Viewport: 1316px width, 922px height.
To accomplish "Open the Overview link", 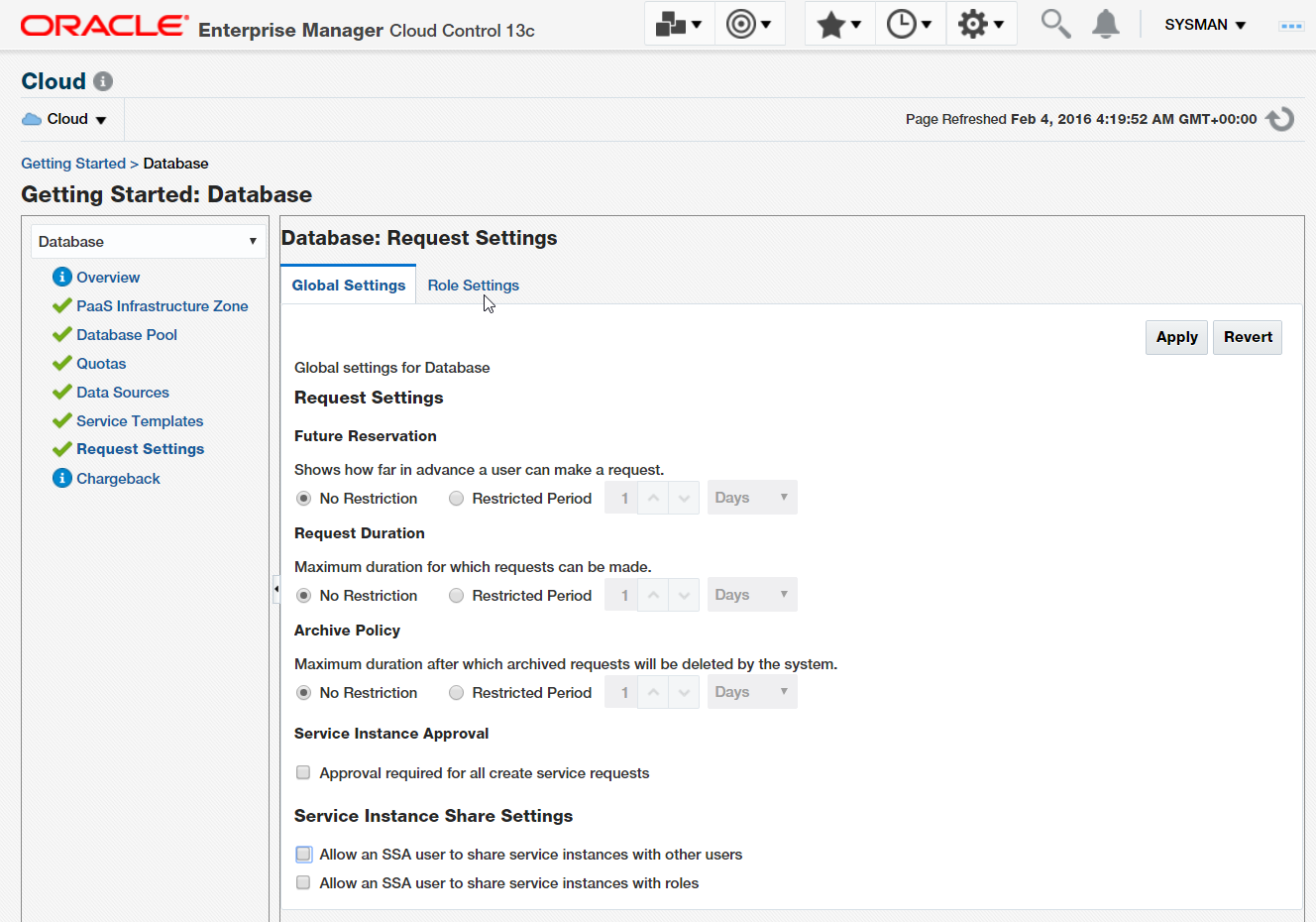I will [108, 277].
